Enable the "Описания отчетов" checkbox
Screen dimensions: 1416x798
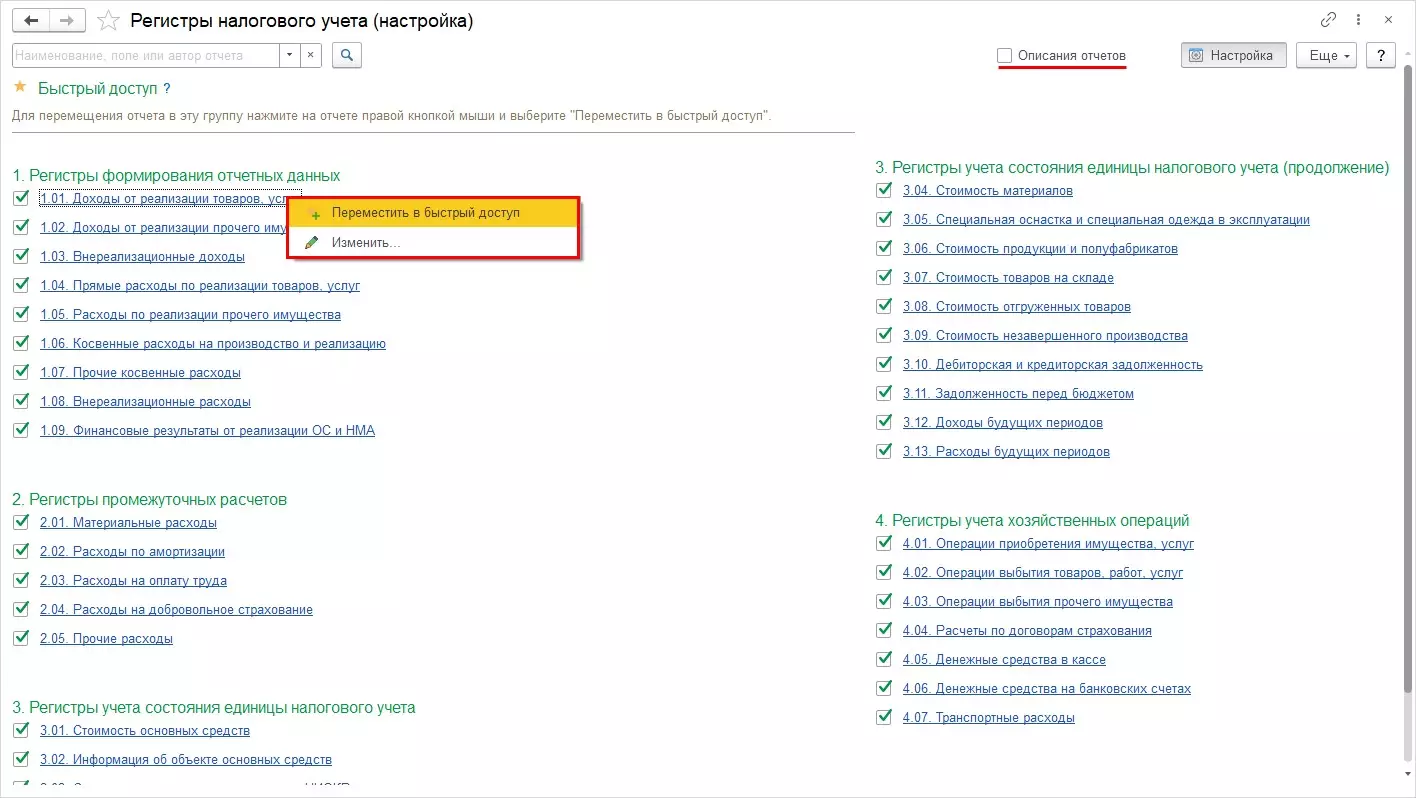pyautogui.click(x=1005, y=56)
